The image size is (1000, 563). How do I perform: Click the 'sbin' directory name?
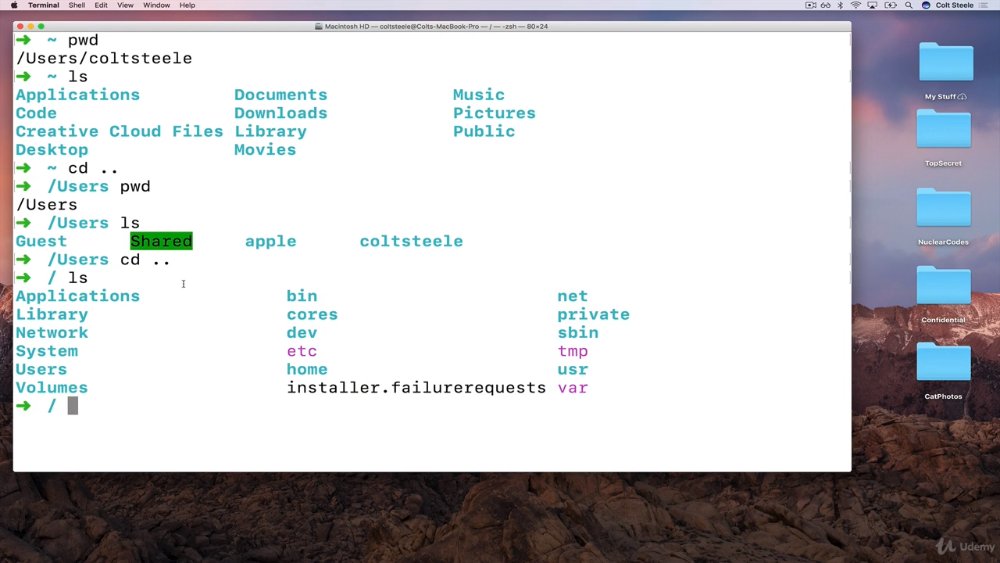pyautogui.click(x=578, y=333)
